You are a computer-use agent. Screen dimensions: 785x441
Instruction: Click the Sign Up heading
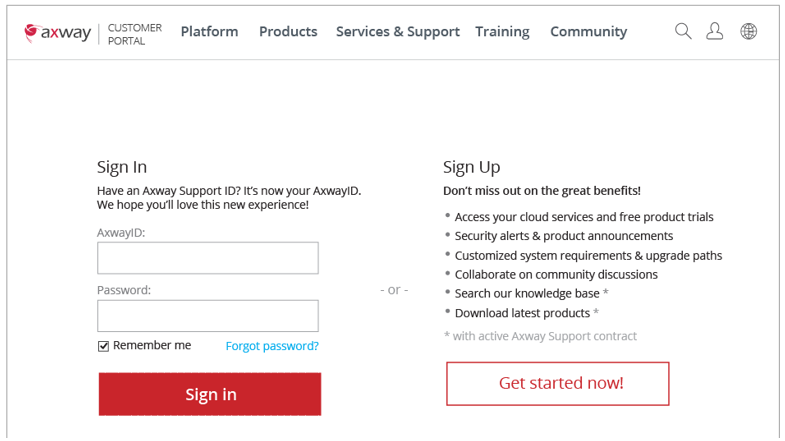[471, 167]
